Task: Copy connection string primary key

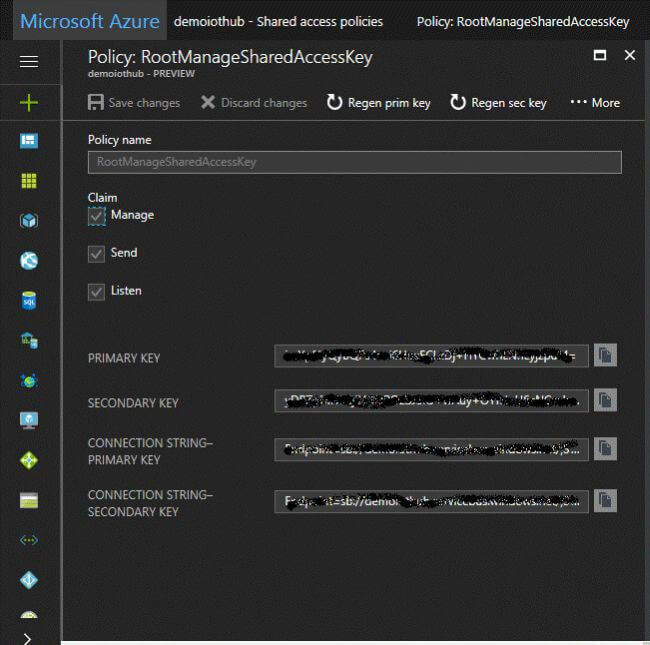Action: click(x=605, y=449)
